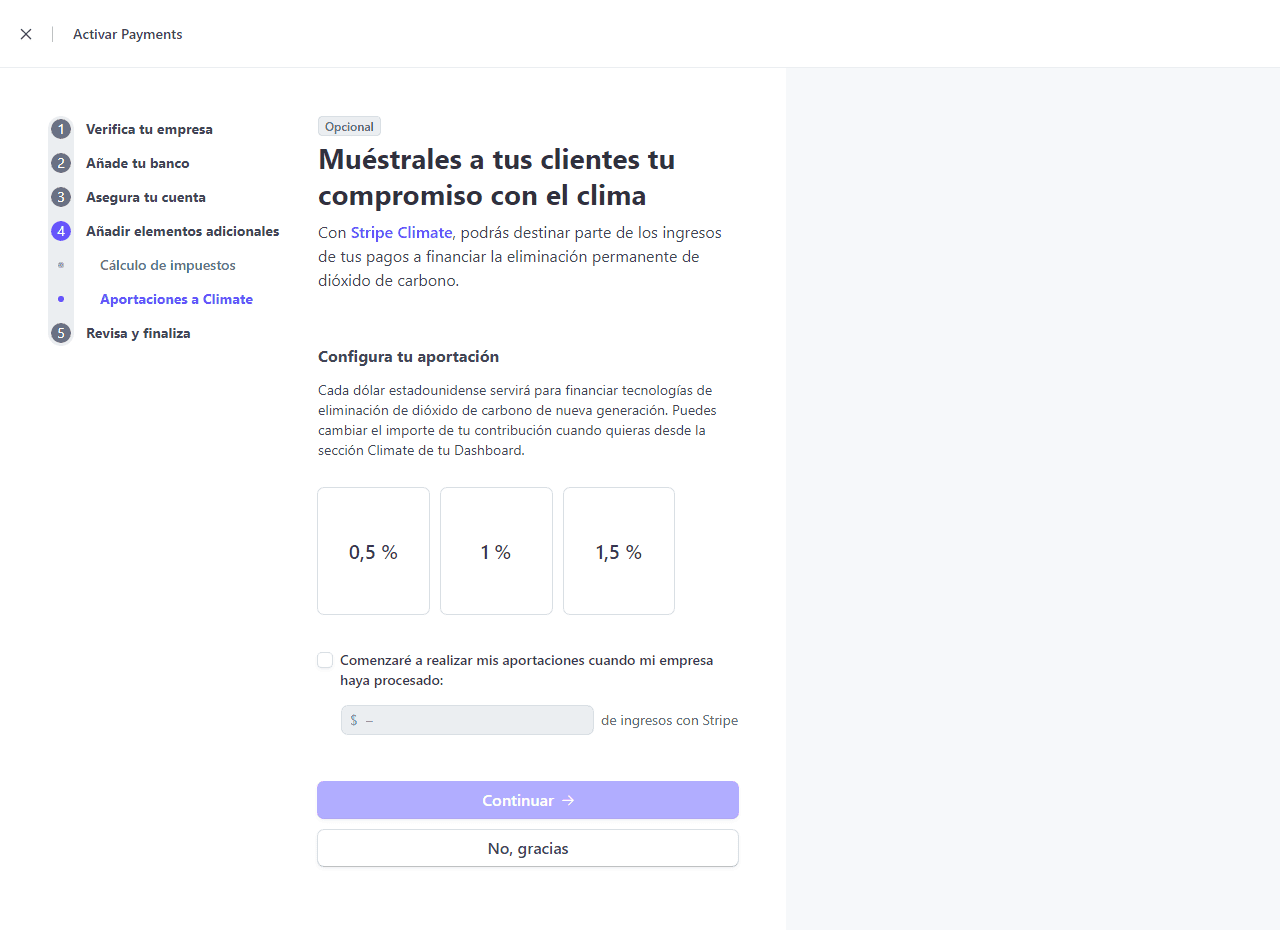Open the Cálculo de impuestos section
The width and height of the screenshot is (1280, 930).
(x=168, y=265)
